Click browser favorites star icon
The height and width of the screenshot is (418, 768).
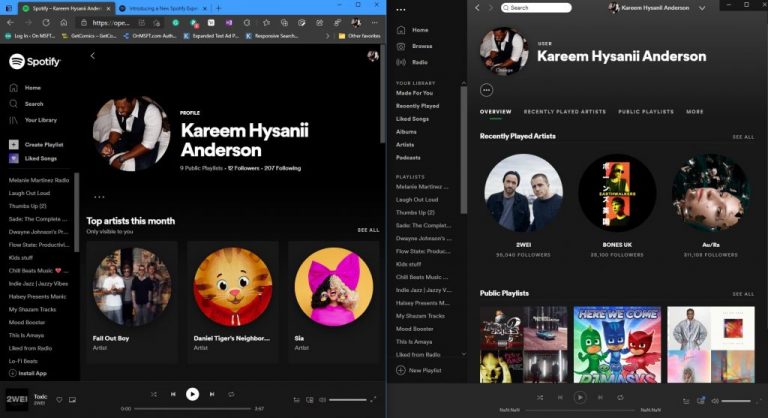(x=266, y=23)
